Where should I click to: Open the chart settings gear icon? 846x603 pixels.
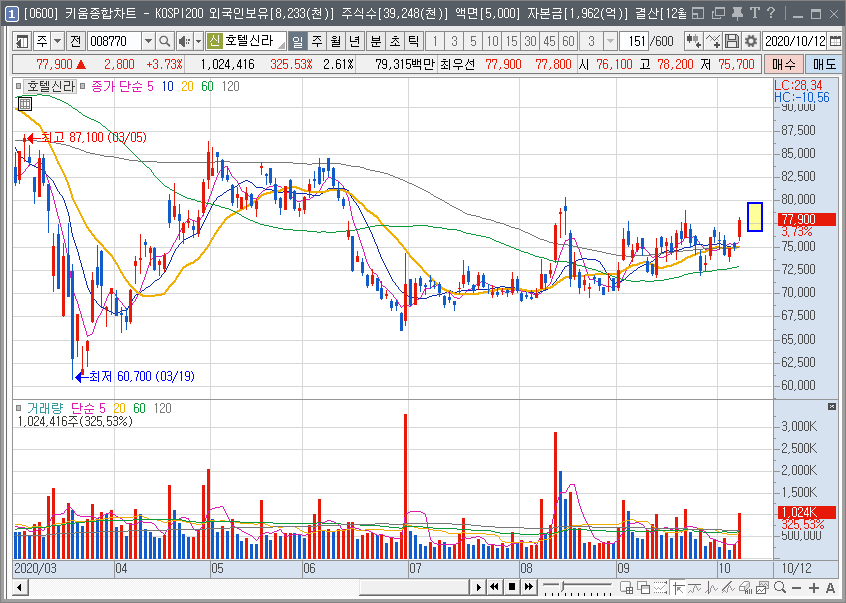coord(750,41)
